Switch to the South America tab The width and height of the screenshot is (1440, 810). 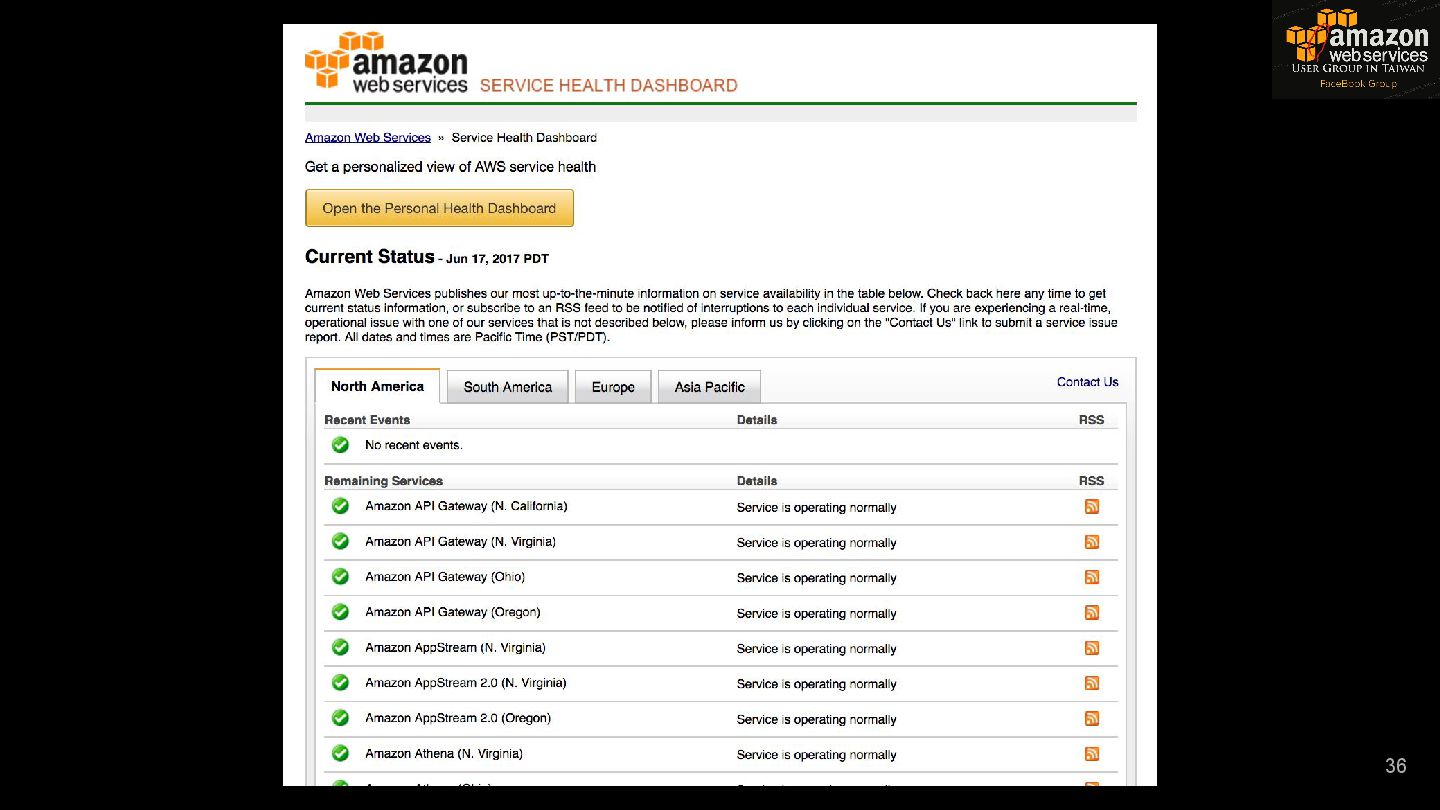pos(507,387)
